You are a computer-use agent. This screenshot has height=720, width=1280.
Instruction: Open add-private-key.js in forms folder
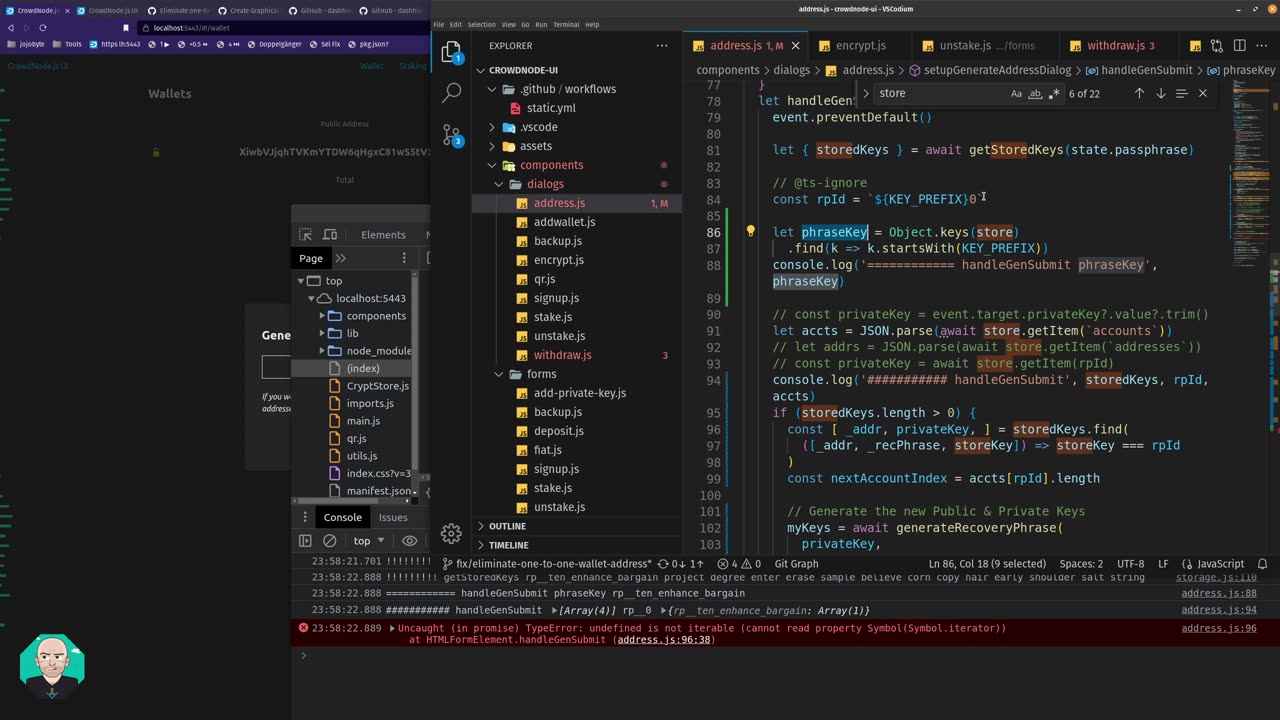pos(579,393)
